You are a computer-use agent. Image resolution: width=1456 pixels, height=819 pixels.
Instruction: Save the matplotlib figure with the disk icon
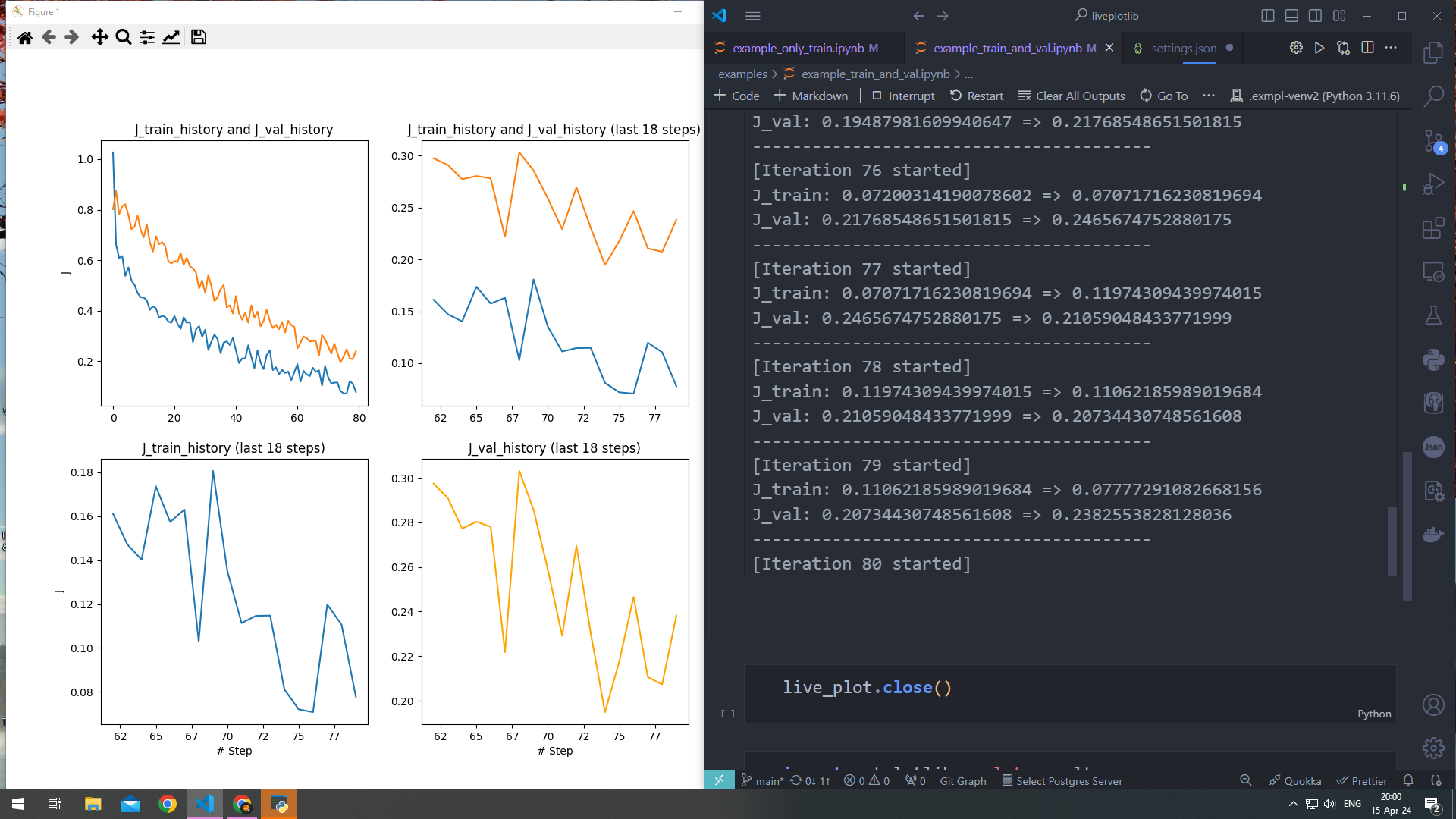[x=198, y=36]
